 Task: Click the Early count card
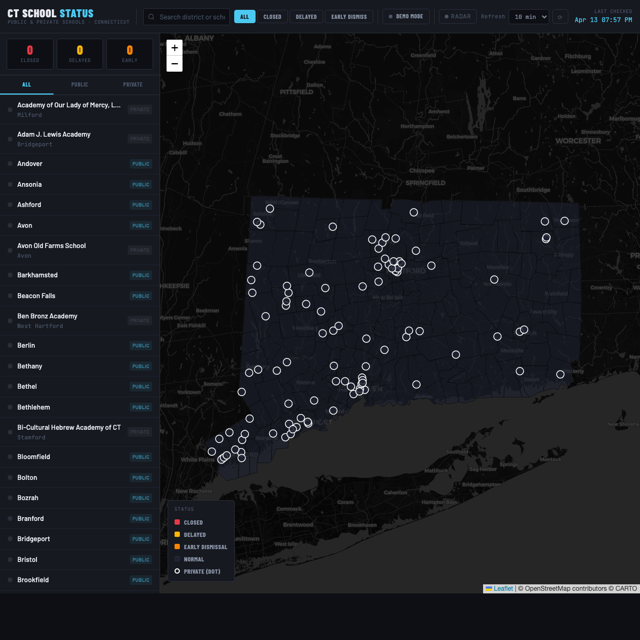coord(129,54)
